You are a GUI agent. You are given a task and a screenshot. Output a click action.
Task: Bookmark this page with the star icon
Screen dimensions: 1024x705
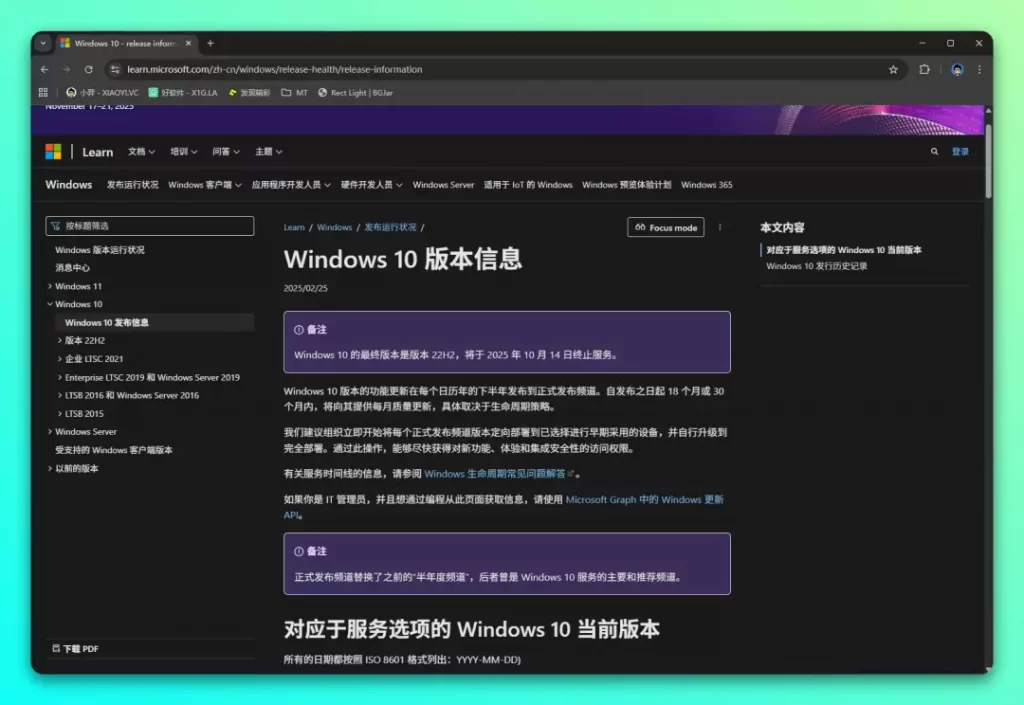pos(892,69)
